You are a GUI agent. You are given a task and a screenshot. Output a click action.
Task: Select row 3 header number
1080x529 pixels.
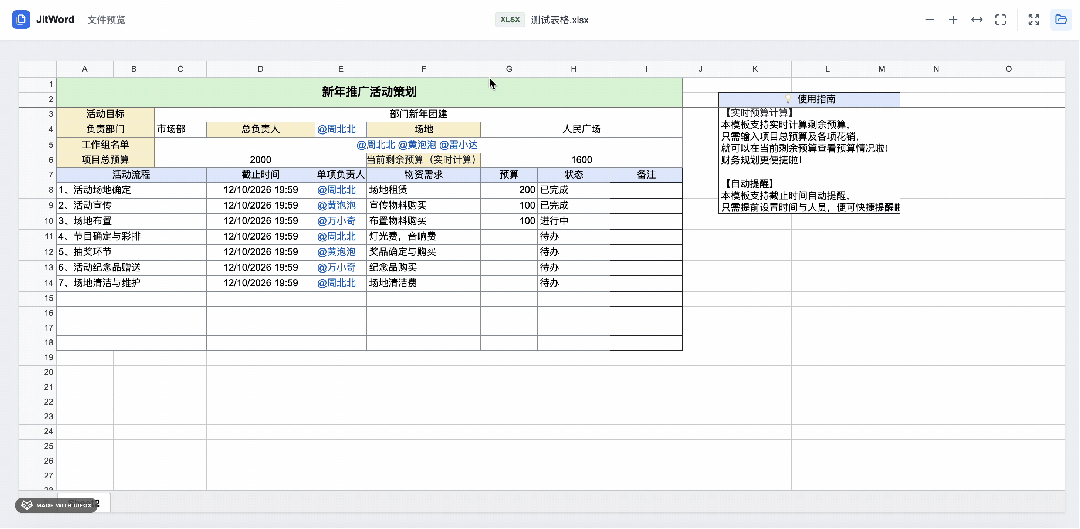(37, 114)
